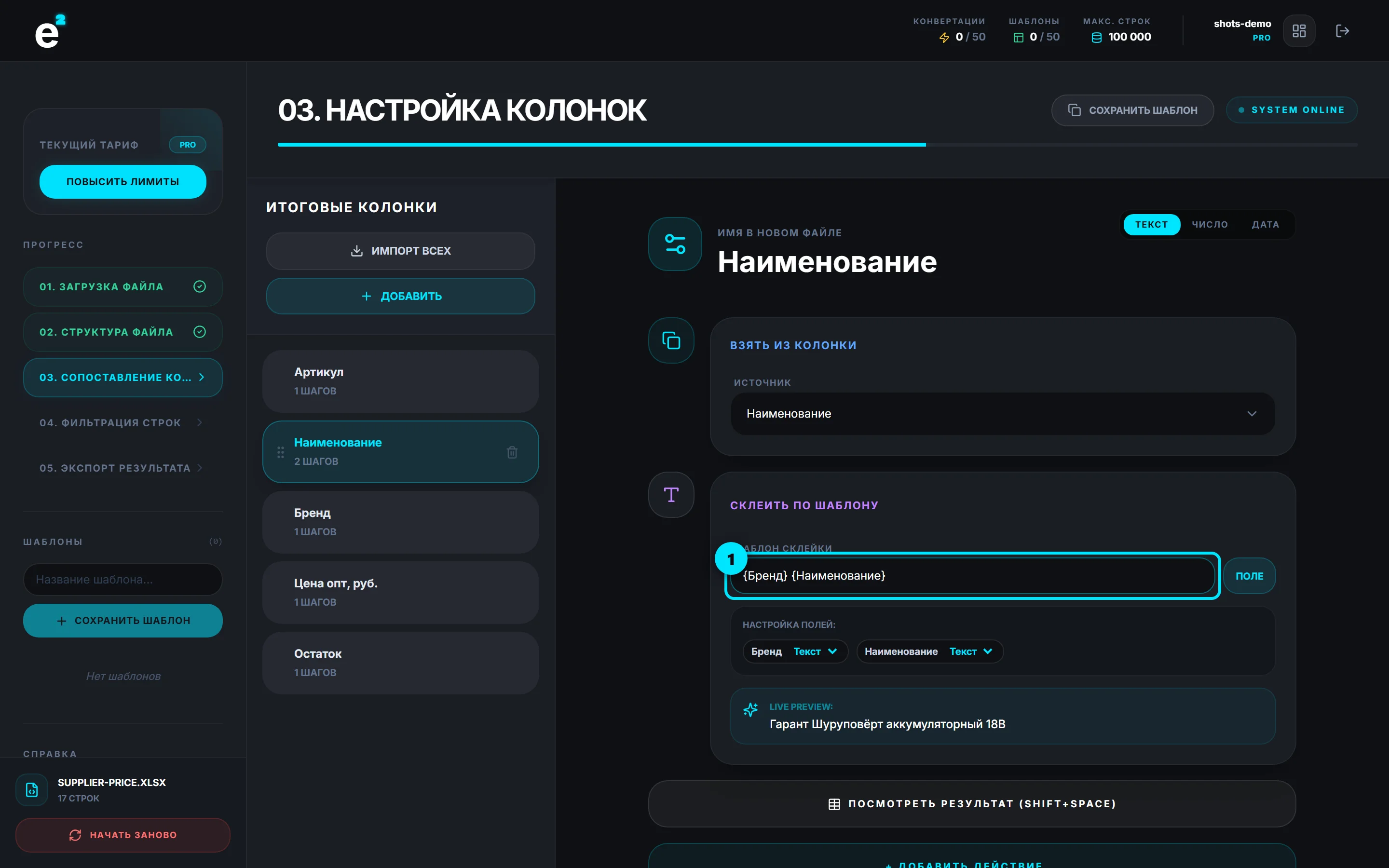Select the Бренд column card
Image resolution: width=1389 pixels, height=868 pixels.
click(401, 522)
